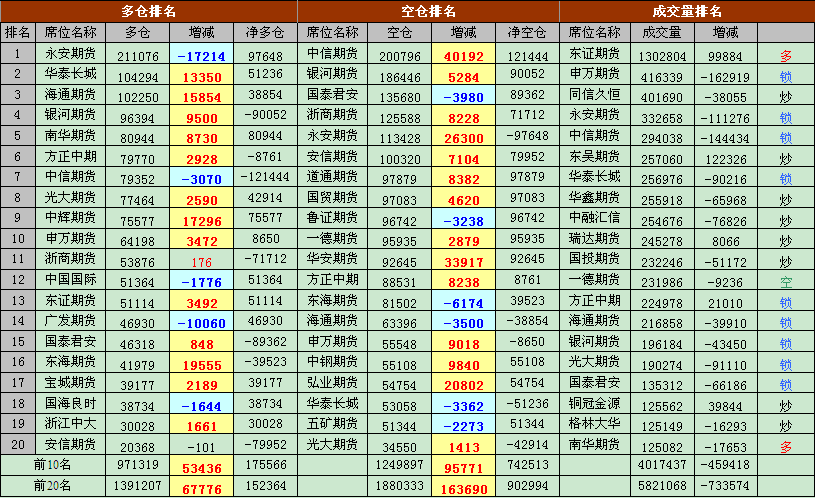Click volume change 122326
This screenshot has width=815, height=498.
726,160
